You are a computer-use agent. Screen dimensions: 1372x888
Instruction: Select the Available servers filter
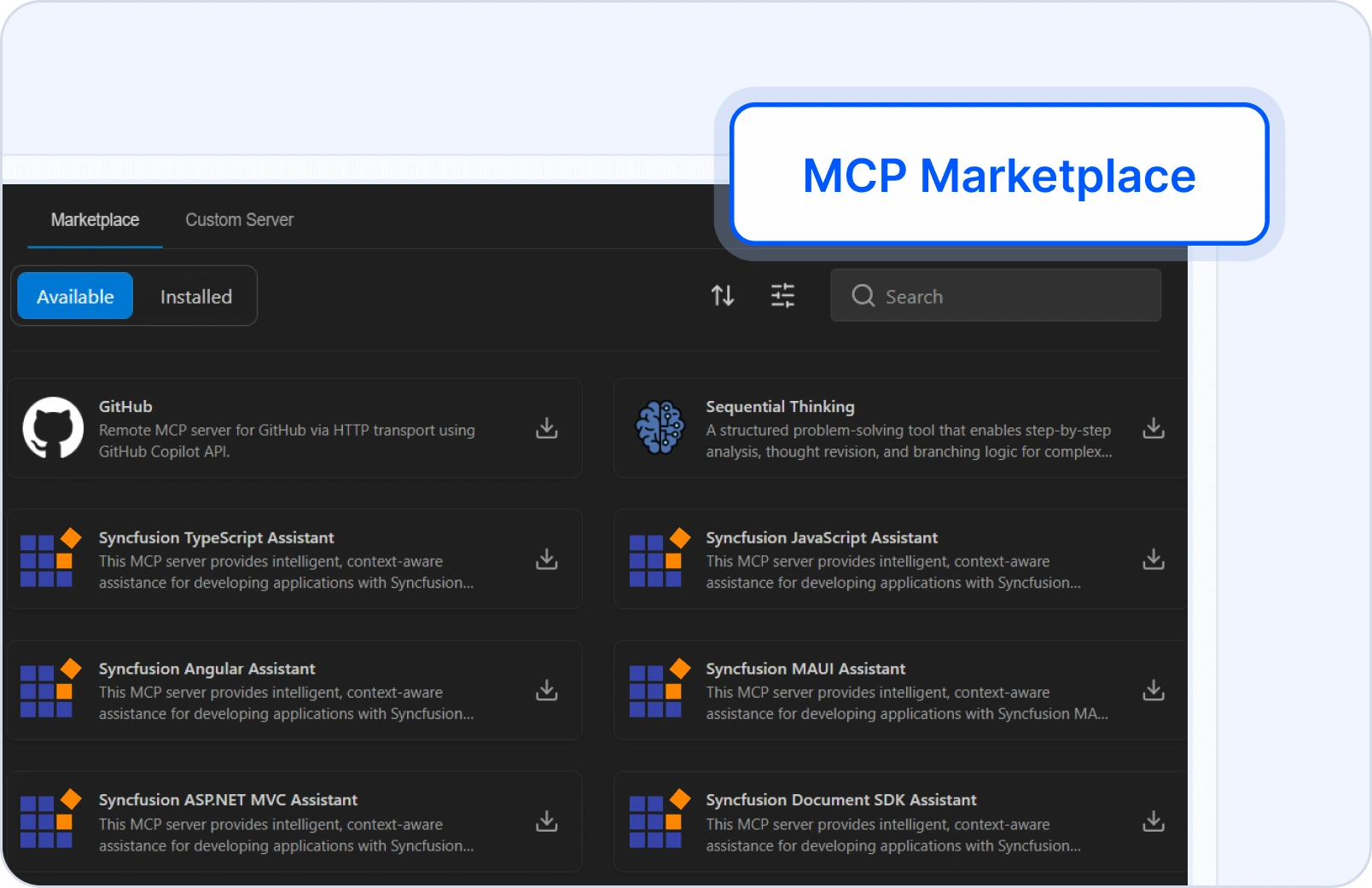74,296
